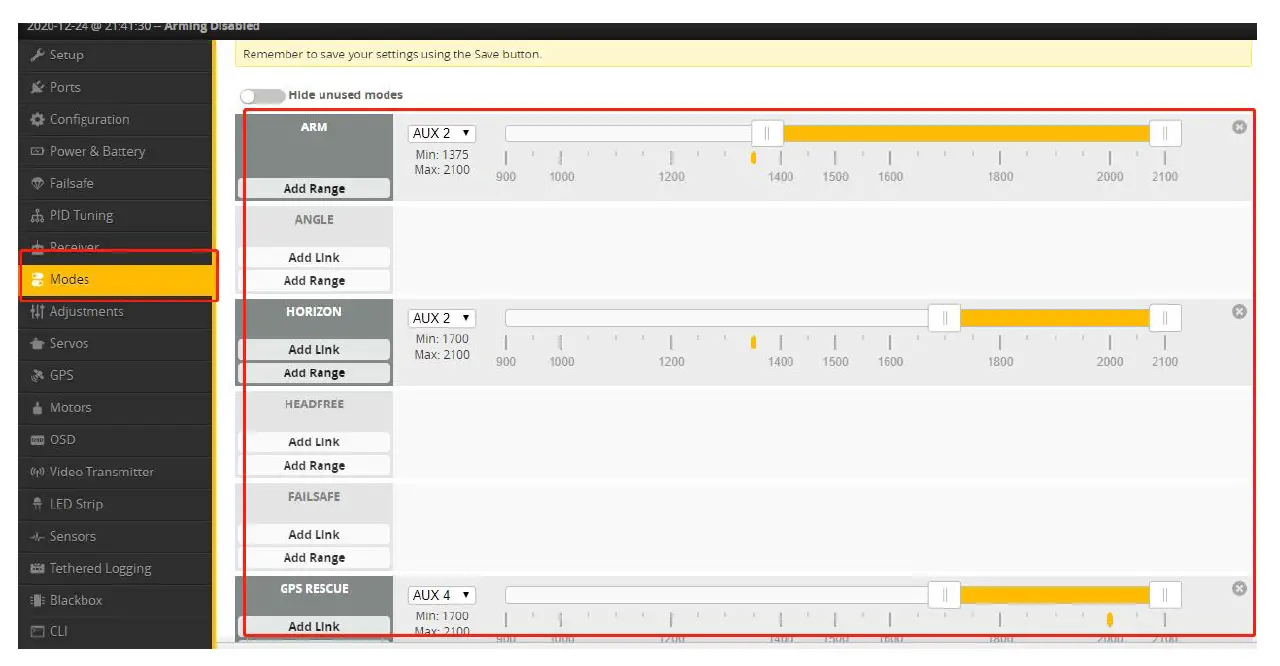Click Add Range under HEADFREE
Image resolution: width=1280 pixels, height=666 pixels.
click(314, 466)
